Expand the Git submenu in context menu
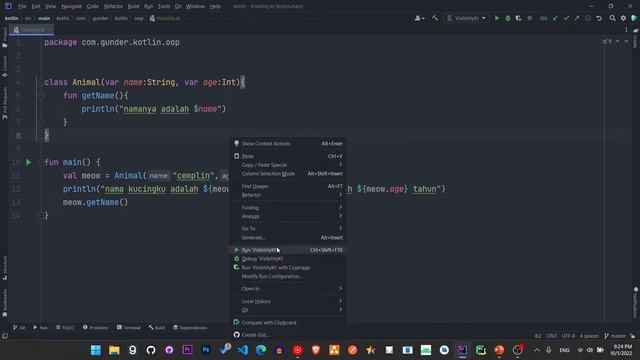The height and width of the screenshot is (360, 640). click(x=288, y=310)
